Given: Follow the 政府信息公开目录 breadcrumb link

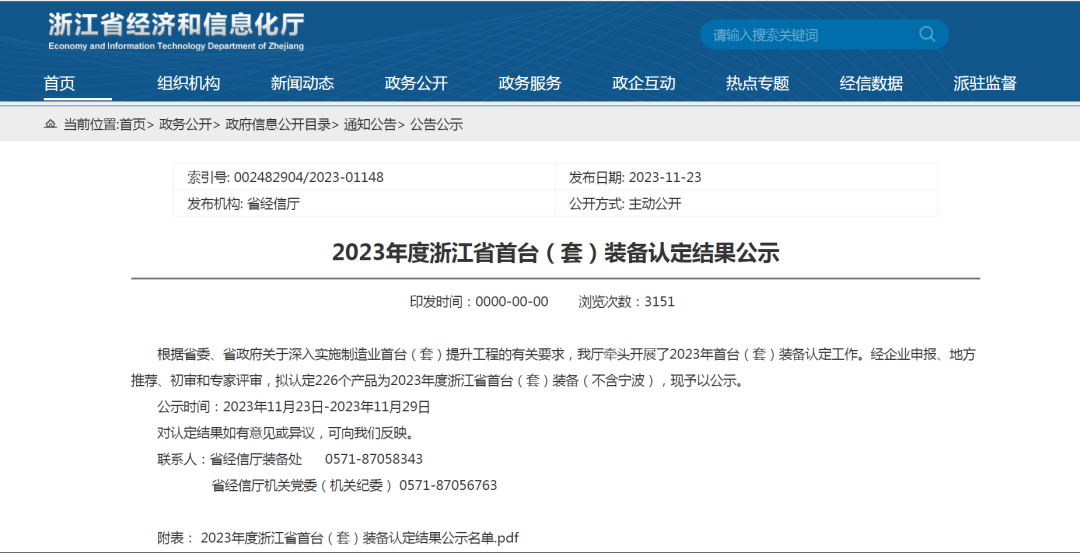Looking at the screenshot, I should coord(278,125).
